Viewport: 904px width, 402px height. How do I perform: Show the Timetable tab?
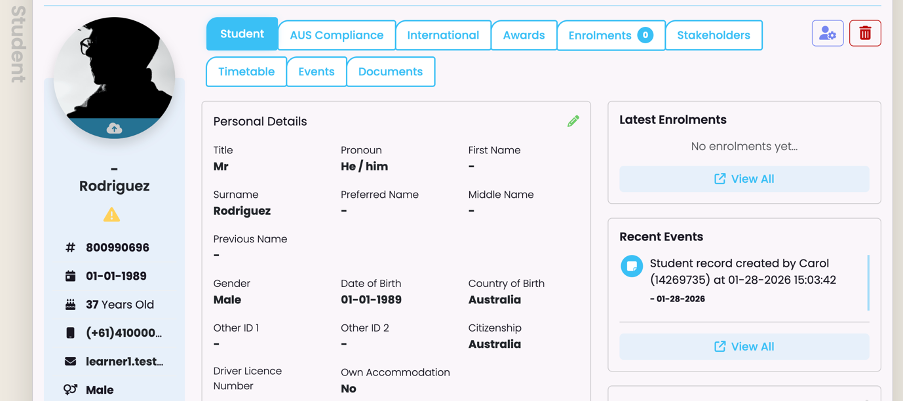click(x=246, y=72)
